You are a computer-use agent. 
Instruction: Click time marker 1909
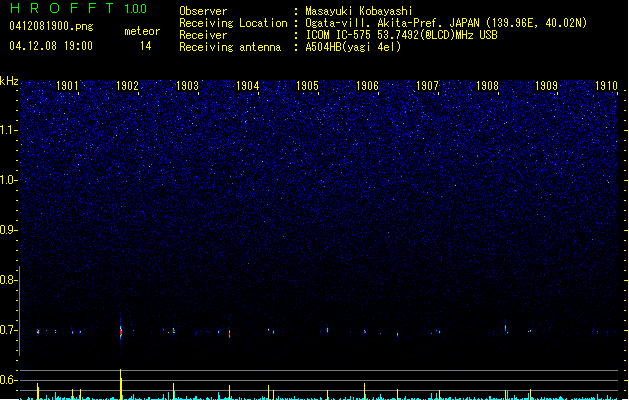coord(546,86)
